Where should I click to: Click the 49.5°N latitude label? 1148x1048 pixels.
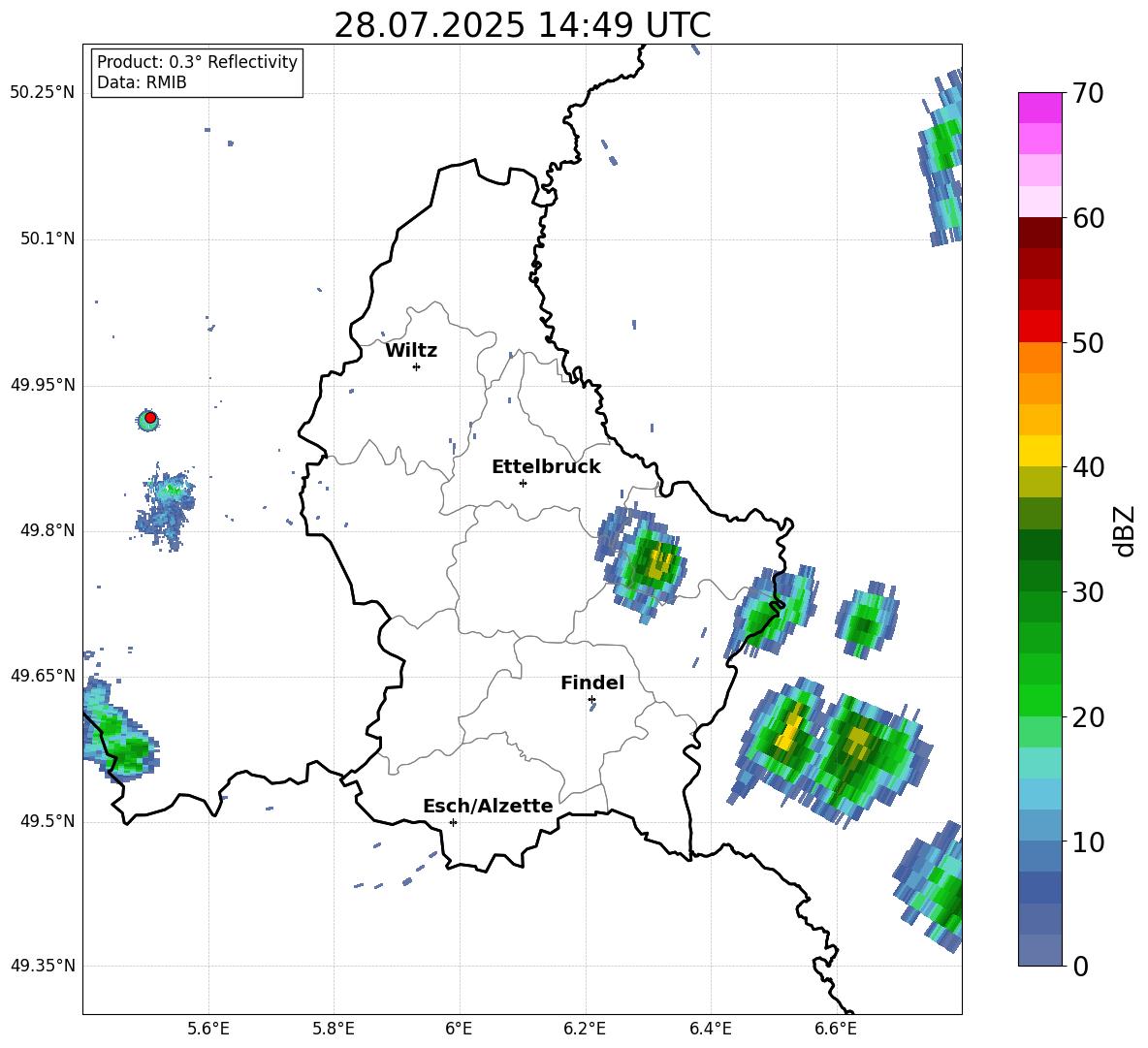[x=48, y=821]
